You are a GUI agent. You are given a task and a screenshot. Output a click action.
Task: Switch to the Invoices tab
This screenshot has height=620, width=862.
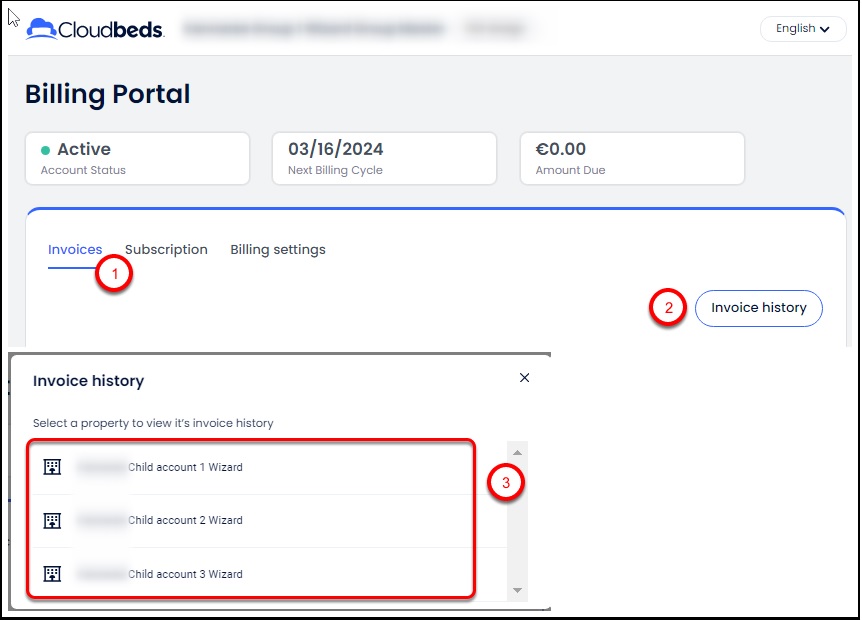click(75, 250)
